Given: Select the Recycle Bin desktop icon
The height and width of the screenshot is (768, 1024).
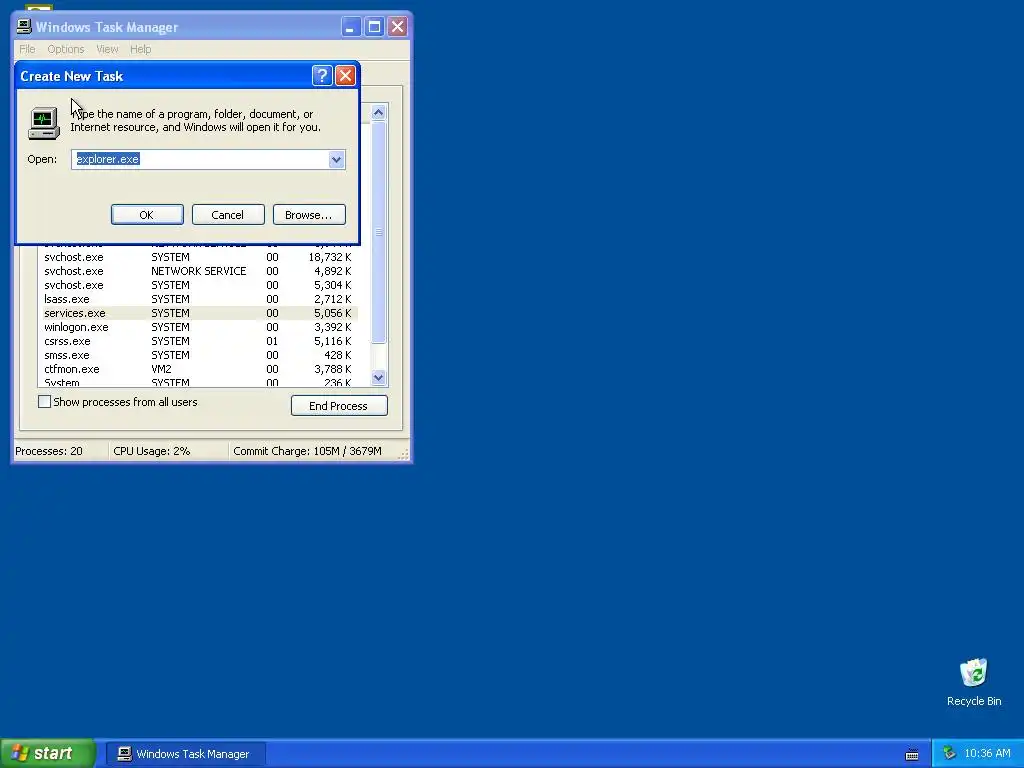Looking at the screenshot, I should 974,682.
